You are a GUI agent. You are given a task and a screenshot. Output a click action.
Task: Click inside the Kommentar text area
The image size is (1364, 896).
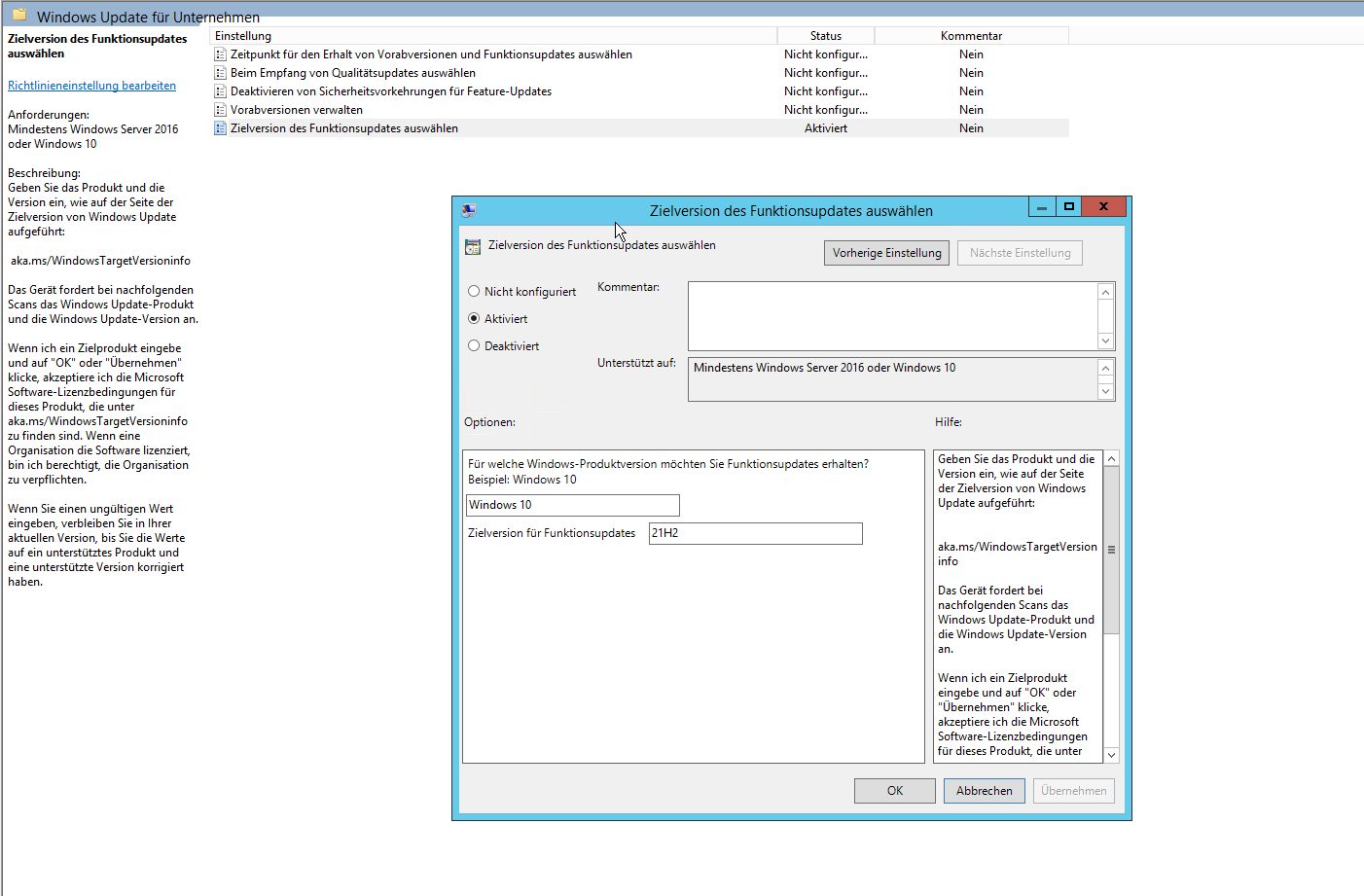(892, 316)
